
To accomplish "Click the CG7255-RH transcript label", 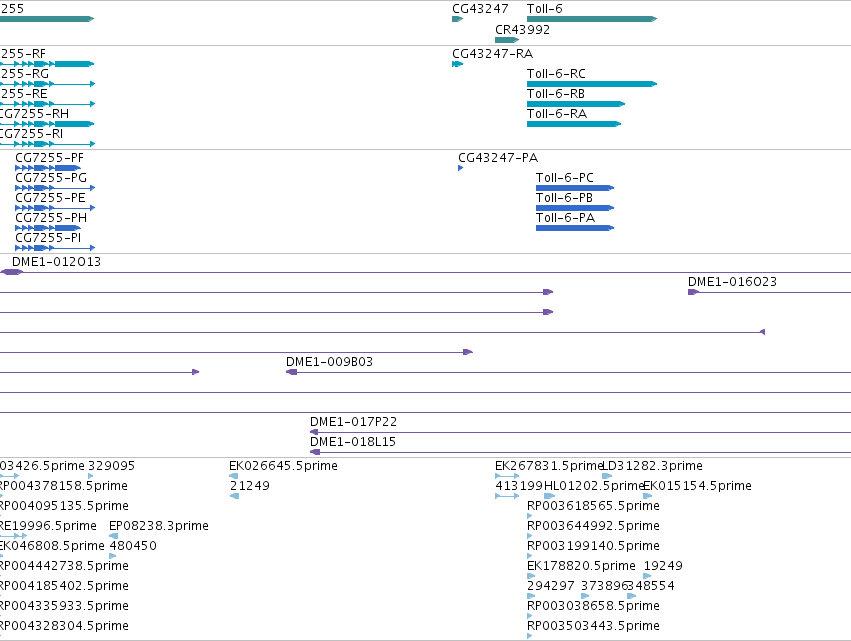I will point(34,114).
